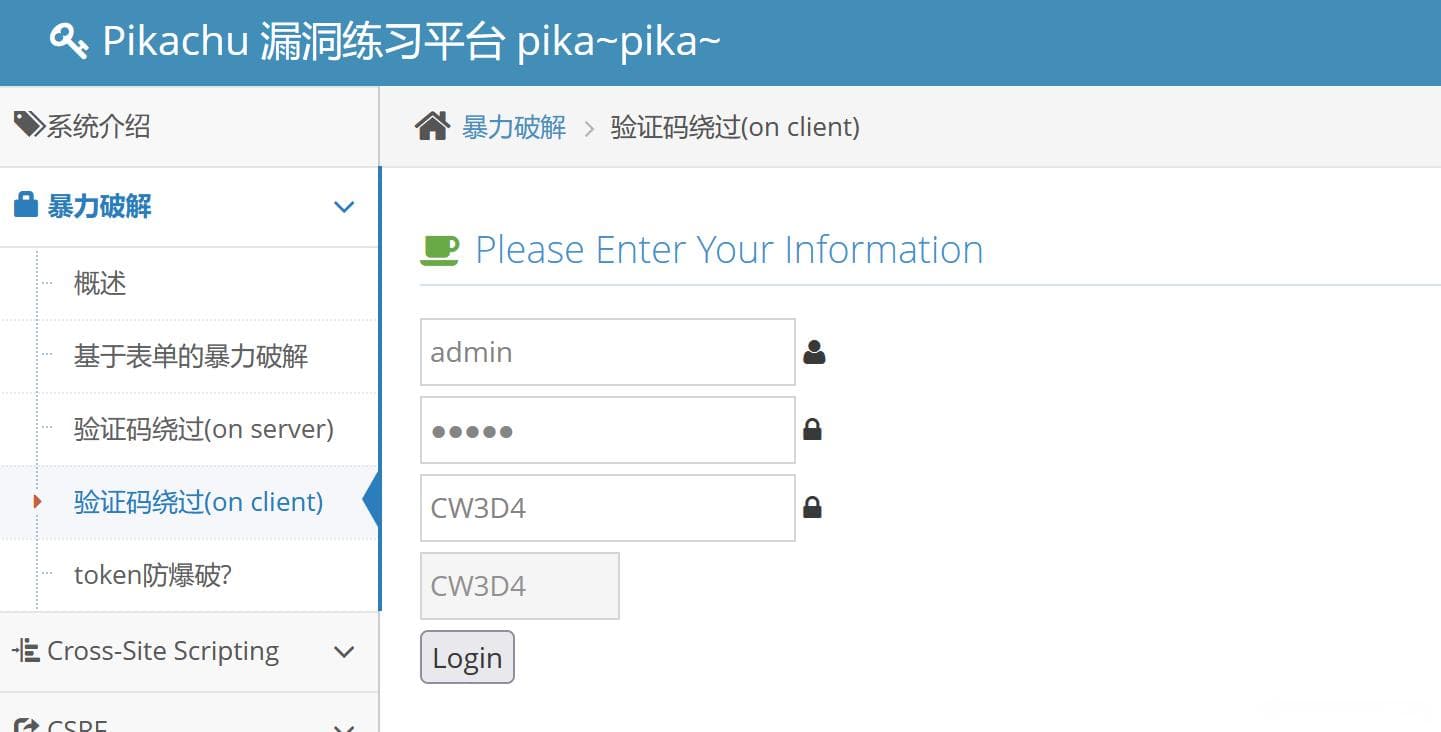The width and height of the screenshot is (1441, 732).
Task: Refresh the gray CW3D4 captcha box
Action: click(520, 586)
